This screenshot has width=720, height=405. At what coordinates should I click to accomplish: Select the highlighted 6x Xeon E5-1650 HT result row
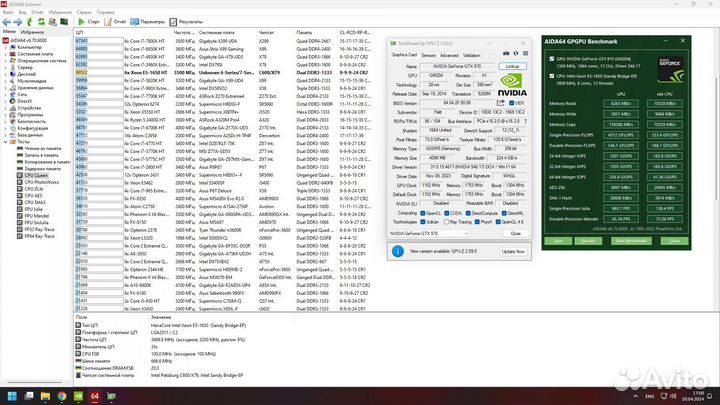coord(223,73)
